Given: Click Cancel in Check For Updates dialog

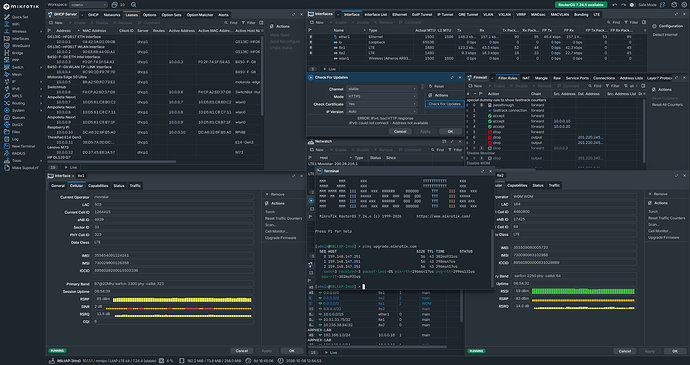Looking at the screenshot, I should click(x=400, y=132).
